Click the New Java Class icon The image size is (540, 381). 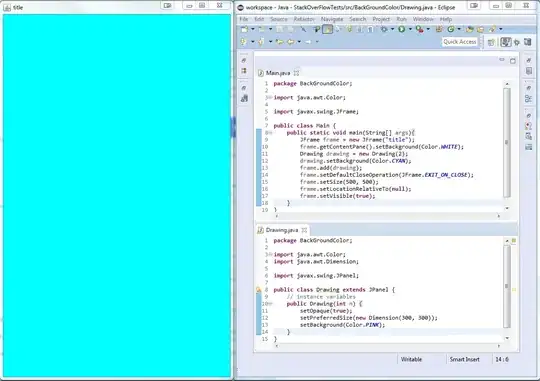pyautogui.click(x=450, y=29)
